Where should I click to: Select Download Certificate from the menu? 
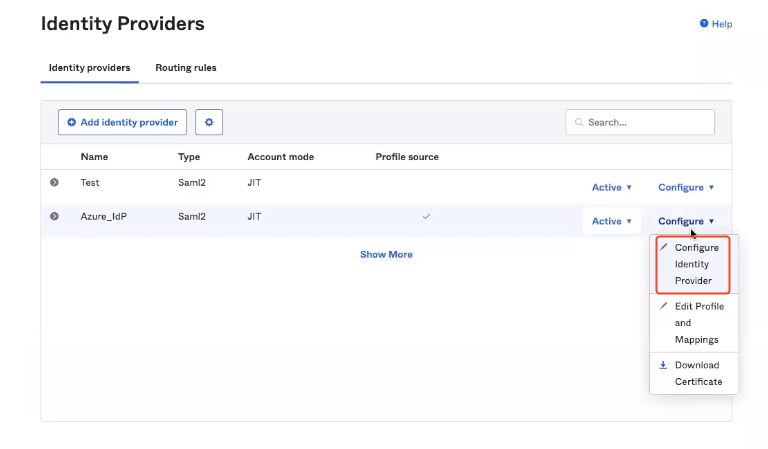click(697, 373)
